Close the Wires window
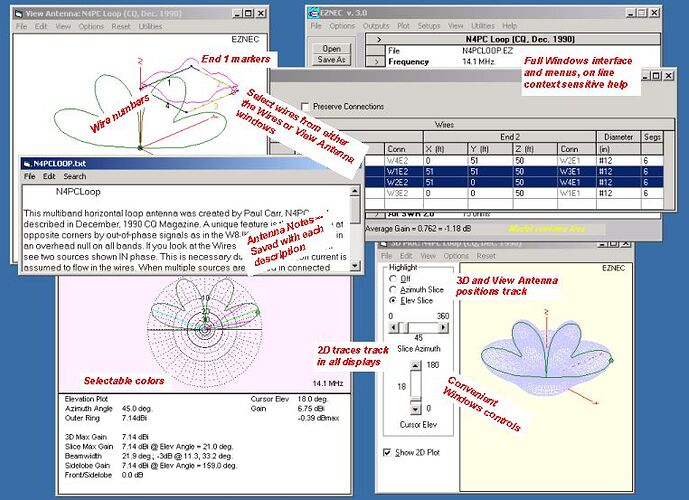This screenshot has width=689, height=500. click(668, 76)
